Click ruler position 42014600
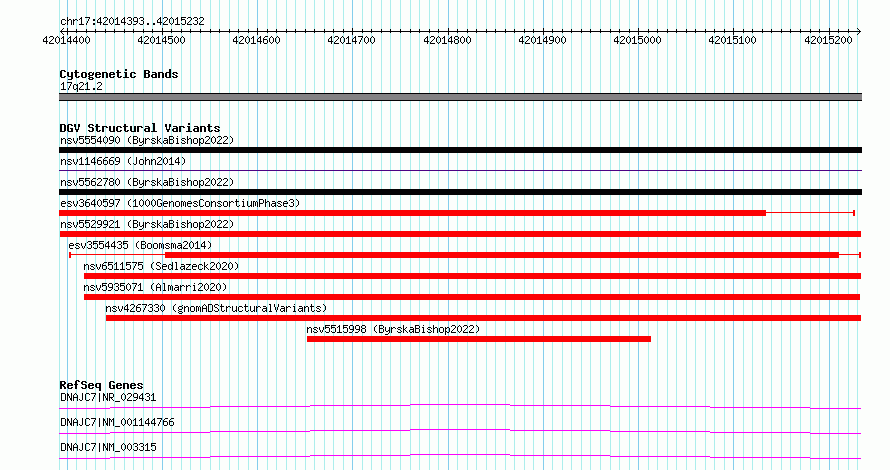 pyautogui.click(x=256, y=40)
